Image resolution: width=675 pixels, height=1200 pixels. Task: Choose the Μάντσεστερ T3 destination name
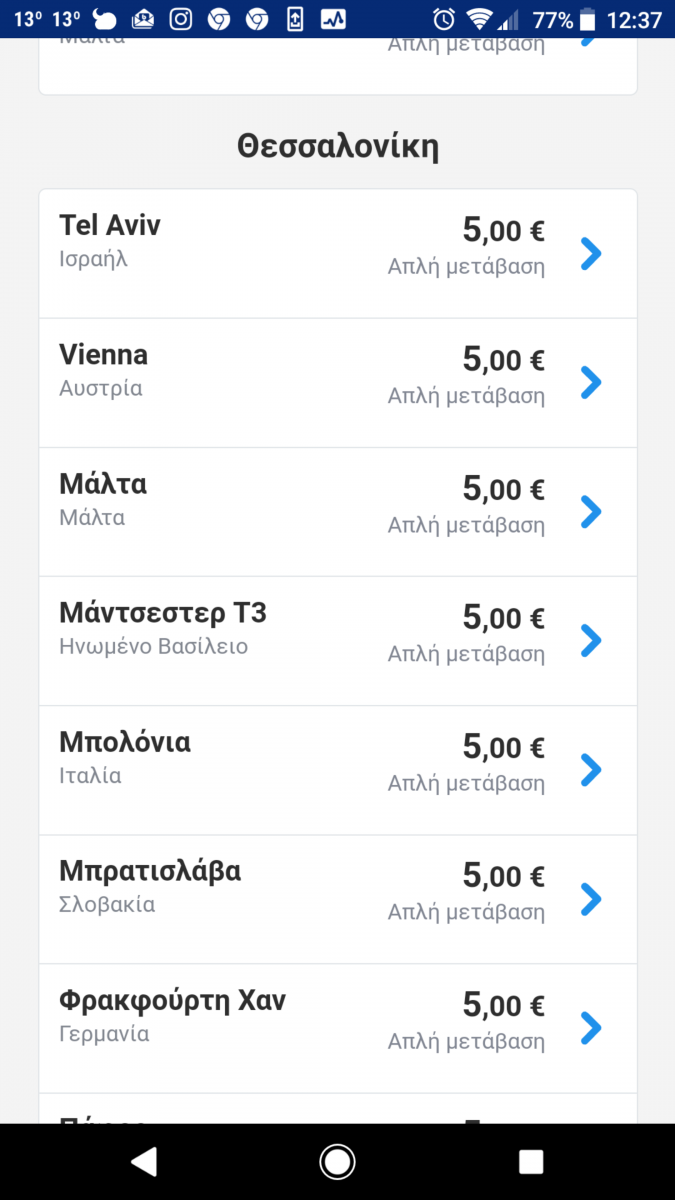pyautogui.click(x=163, y=613)
